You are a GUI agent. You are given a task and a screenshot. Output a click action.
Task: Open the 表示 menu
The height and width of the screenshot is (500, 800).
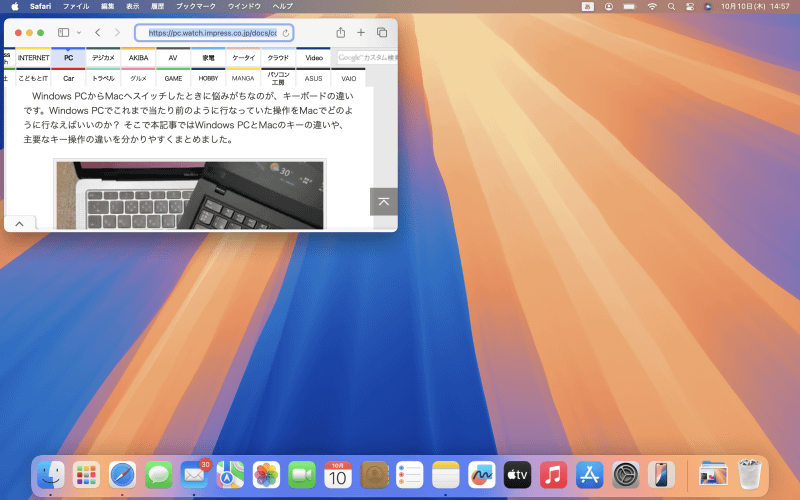(x=133, y=6)
